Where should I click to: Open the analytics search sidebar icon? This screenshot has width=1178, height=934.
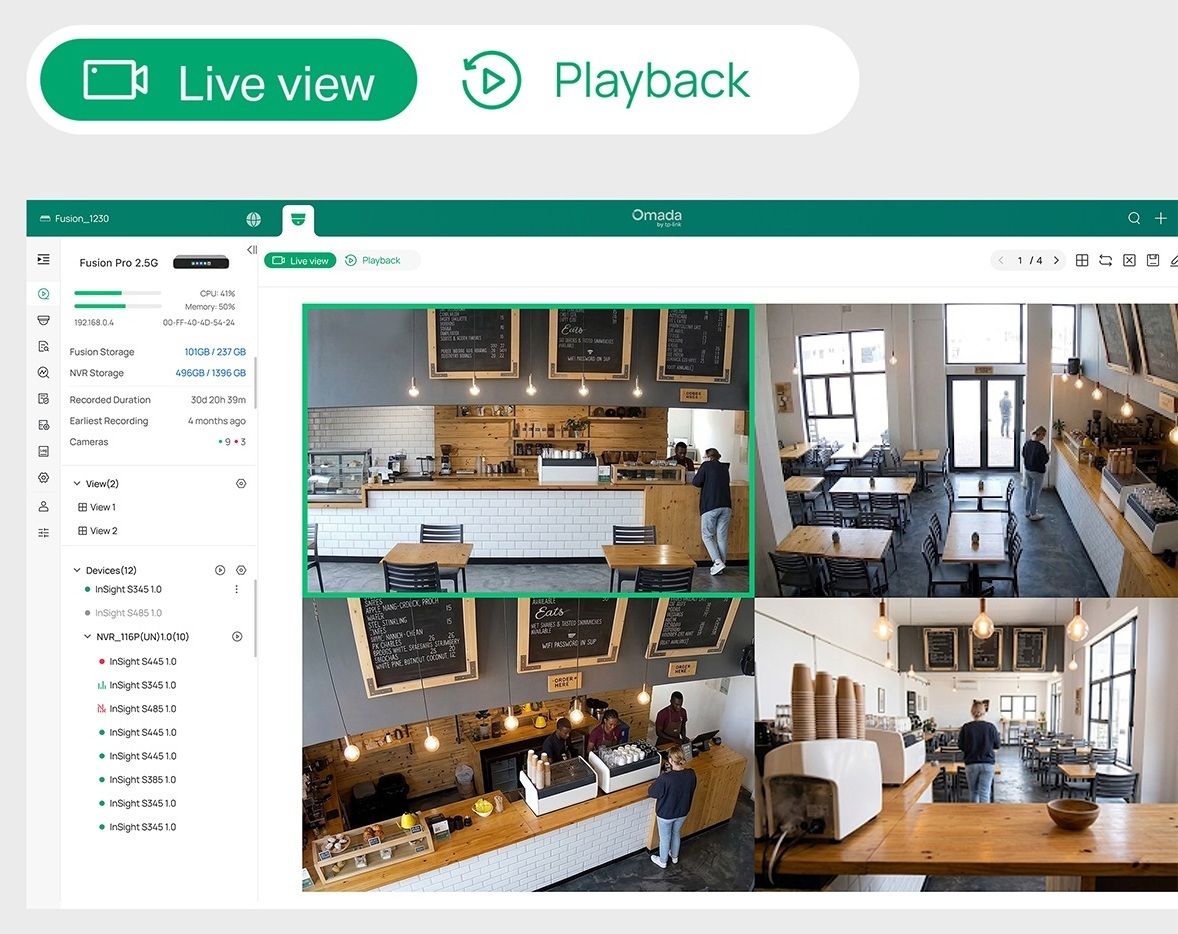tap(44, 373)
